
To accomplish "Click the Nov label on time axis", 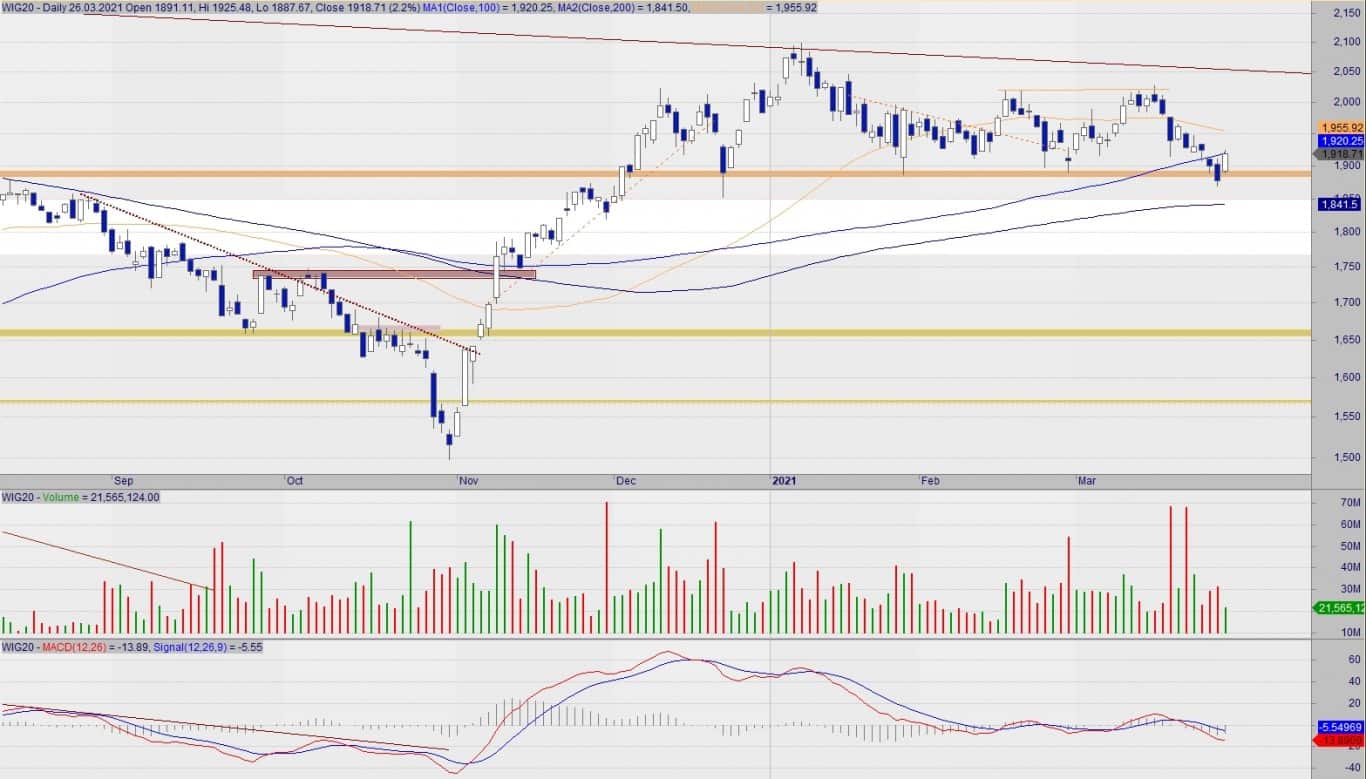I will tap(468, 481).
